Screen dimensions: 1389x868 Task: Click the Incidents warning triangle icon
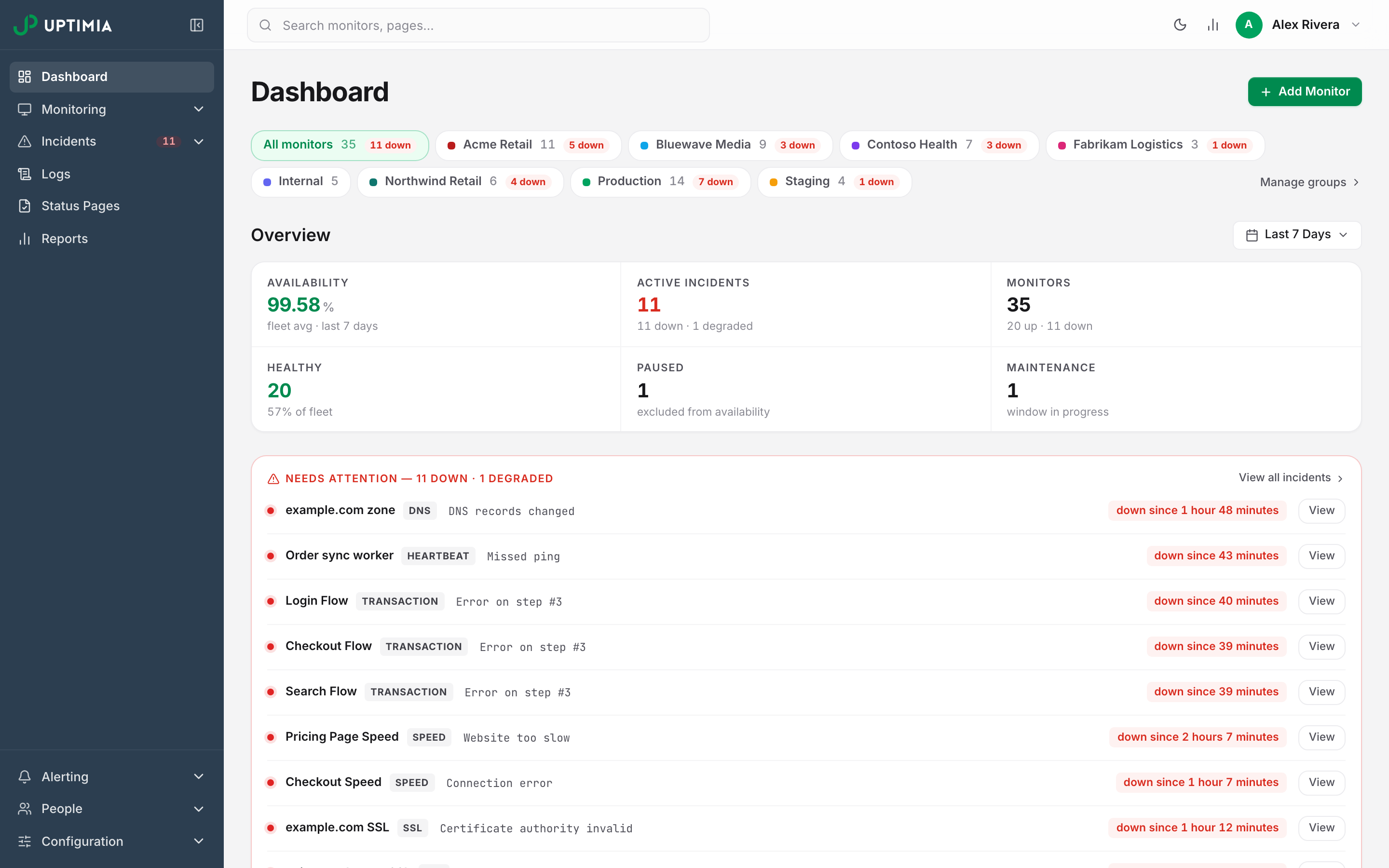(24, 141)
